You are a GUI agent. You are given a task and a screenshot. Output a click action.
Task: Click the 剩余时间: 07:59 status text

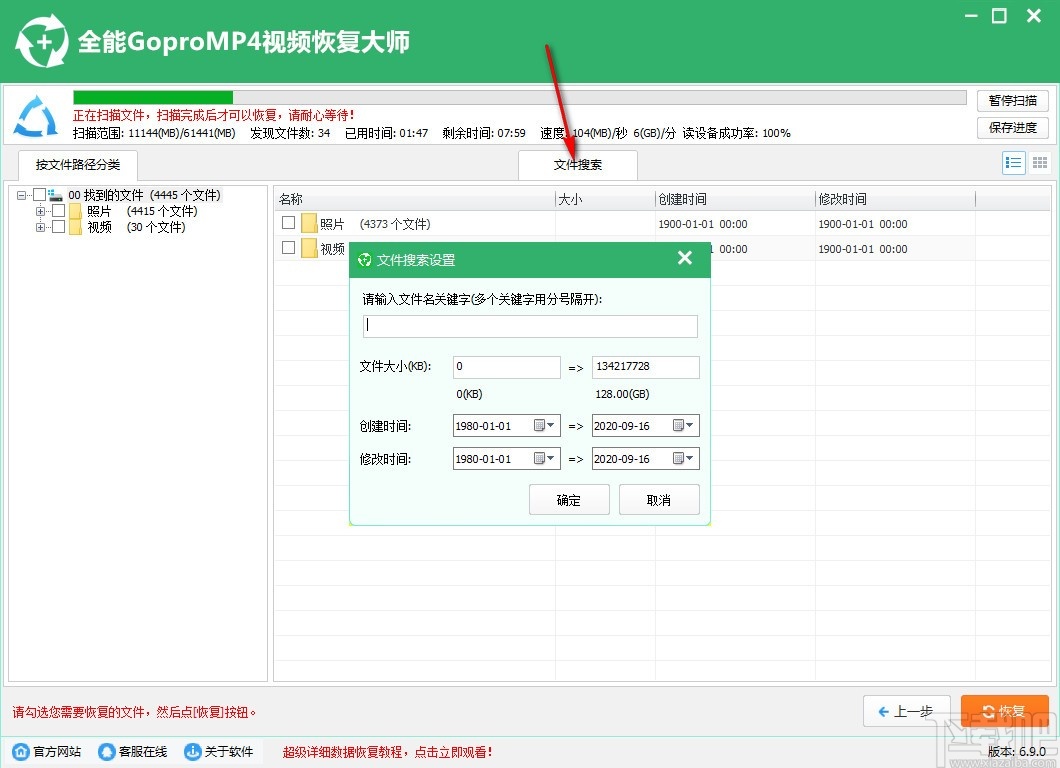[x=484, y=133]
